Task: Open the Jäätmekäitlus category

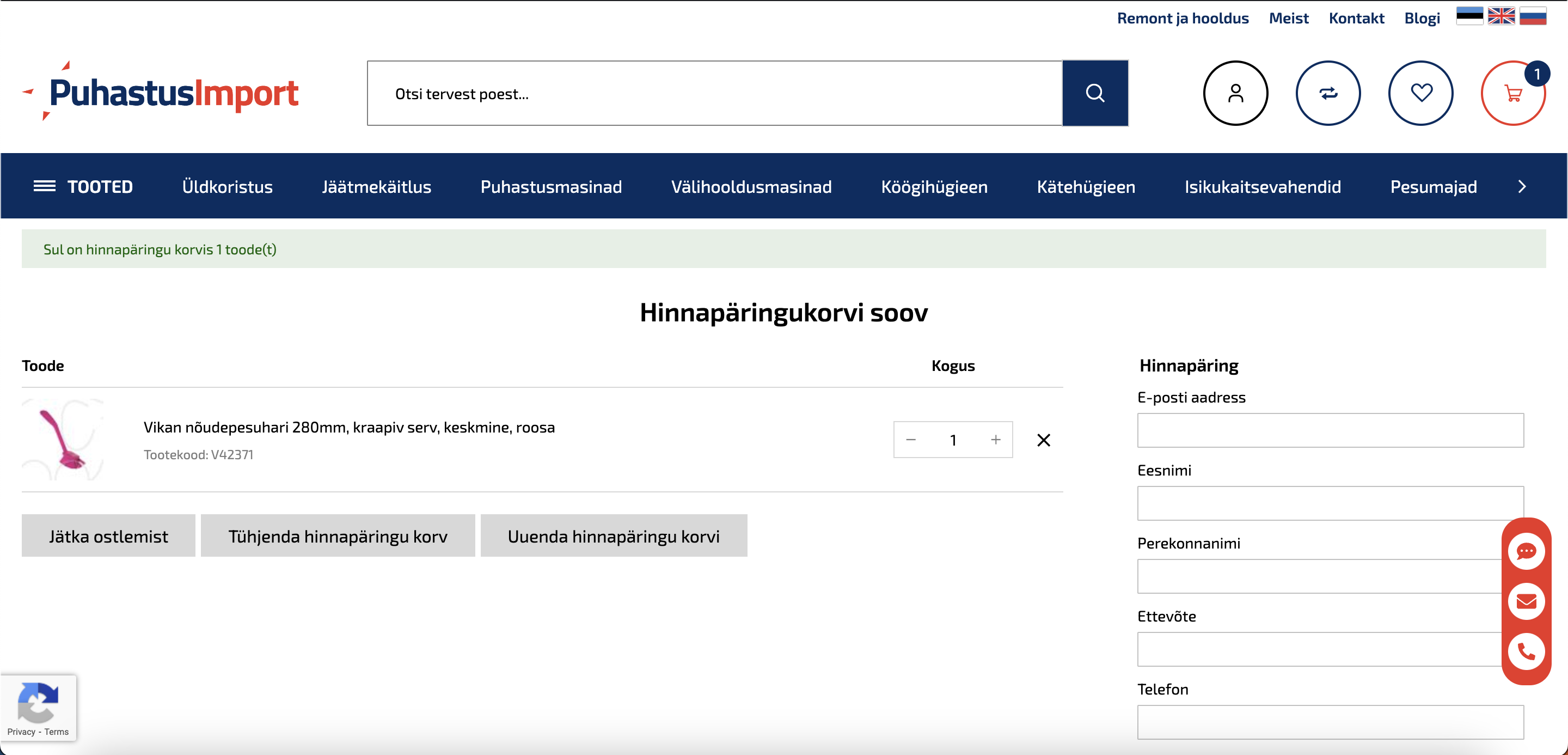Action: [x=376, y=186]
